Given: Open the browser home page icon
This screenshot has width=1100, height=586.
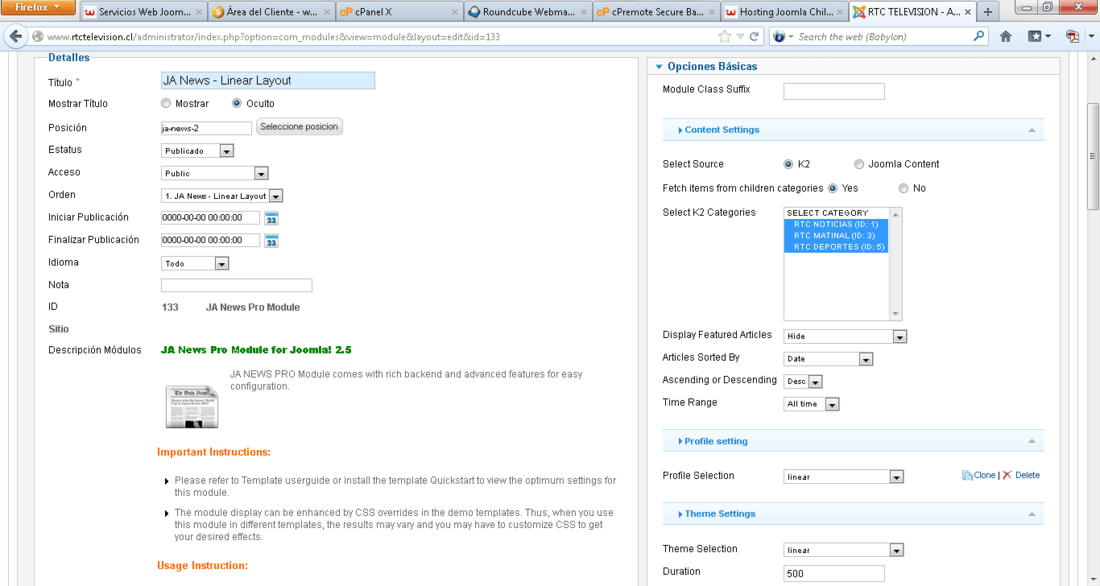Looking at the screenshot, I should pos(1005,36).
